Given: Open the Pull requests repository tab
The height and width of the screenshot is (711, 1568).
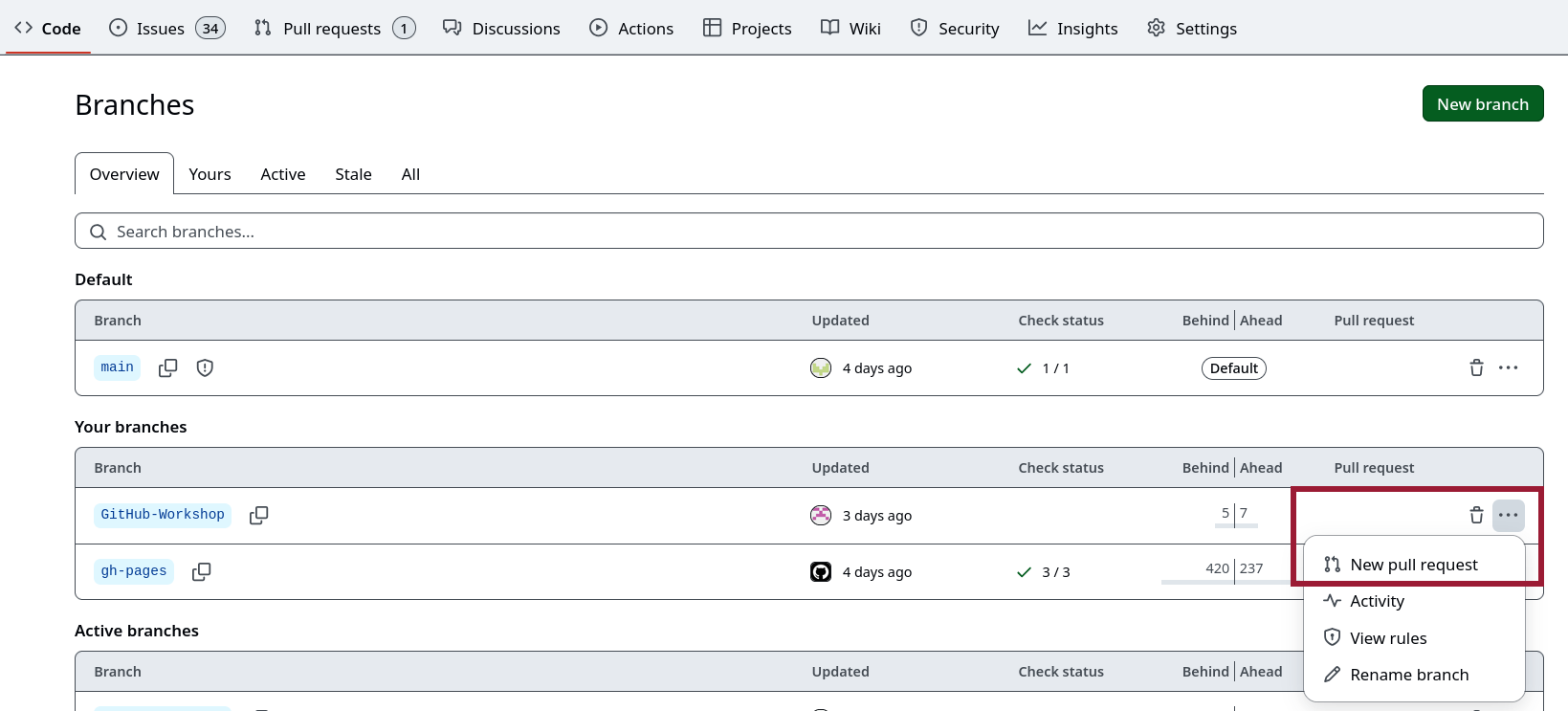Looking at the screenshot, I should [332, 29].
